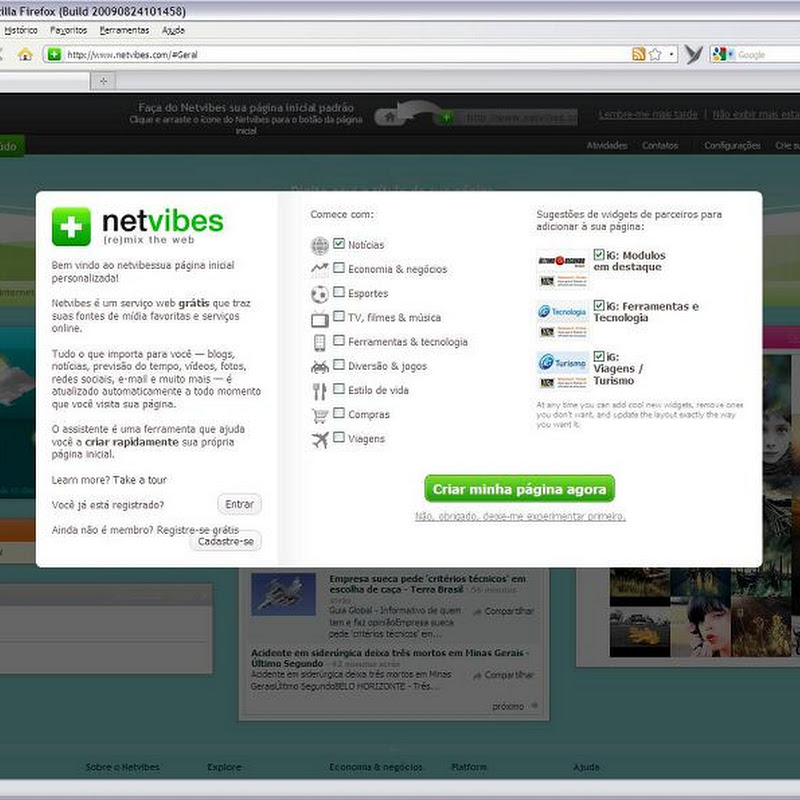The height and width of the screenshot is (800, 800).
Task: Click the Ajuda footer link
Action: (586, 767)
